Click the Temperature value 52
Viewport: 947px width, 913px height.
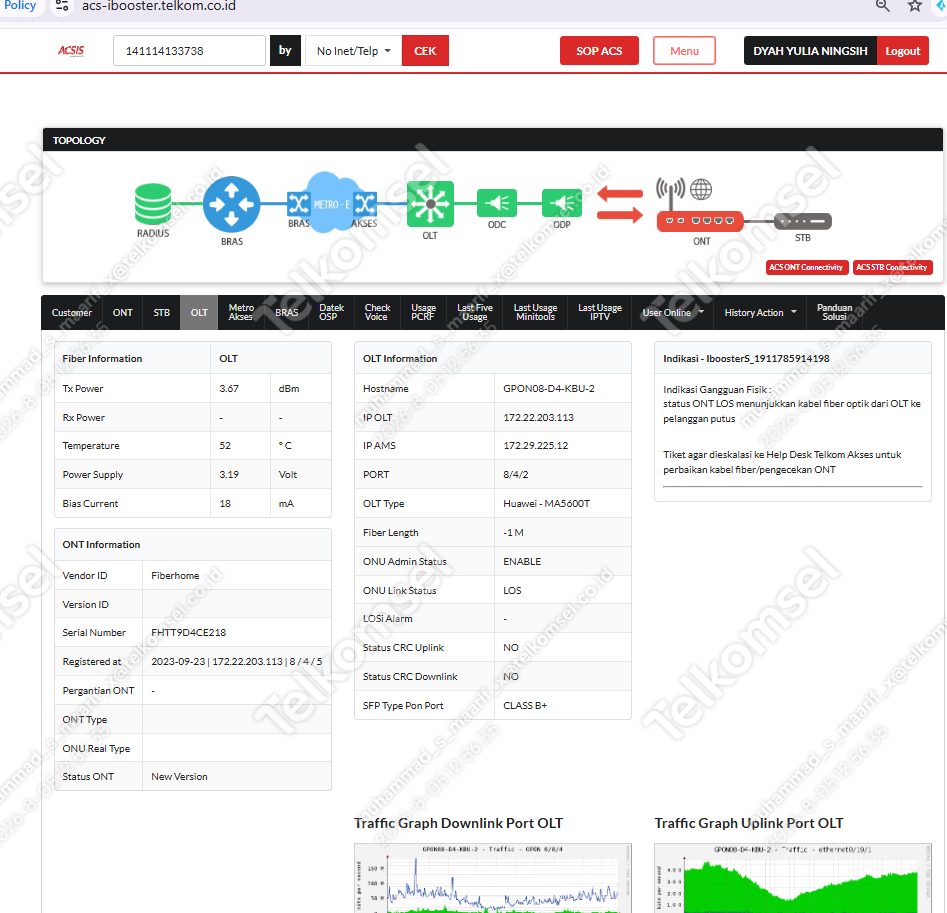[x=225, y=446]
